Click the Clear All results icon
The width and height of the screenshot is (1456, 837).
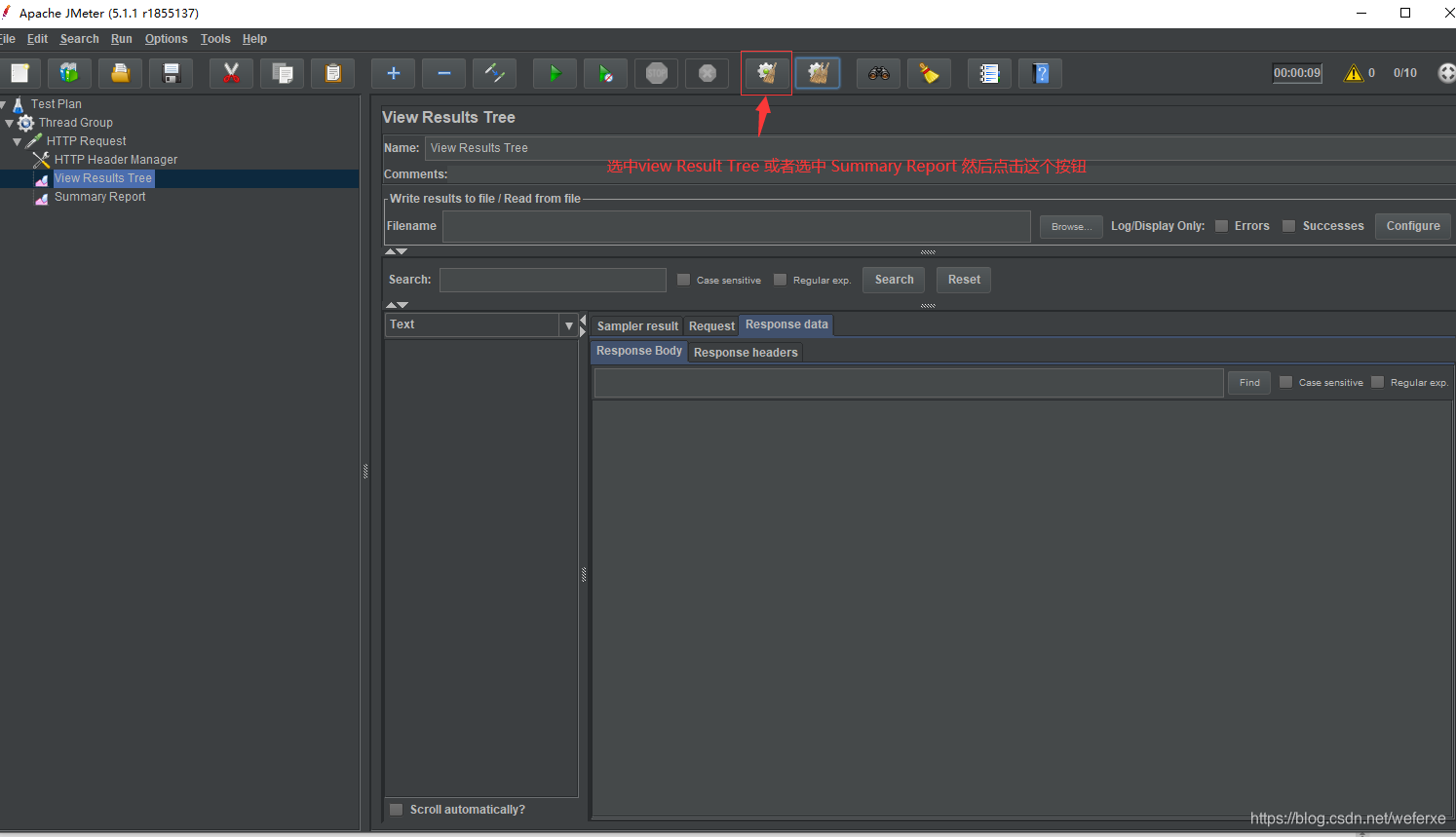point(818,73)
